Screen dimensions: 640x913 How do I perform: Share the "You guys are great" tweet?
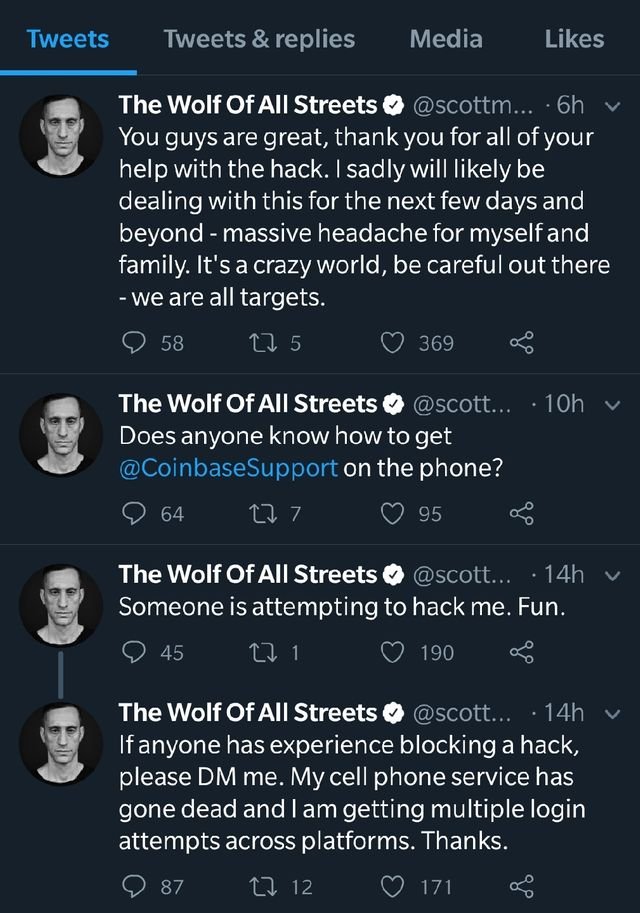point(522,343)
